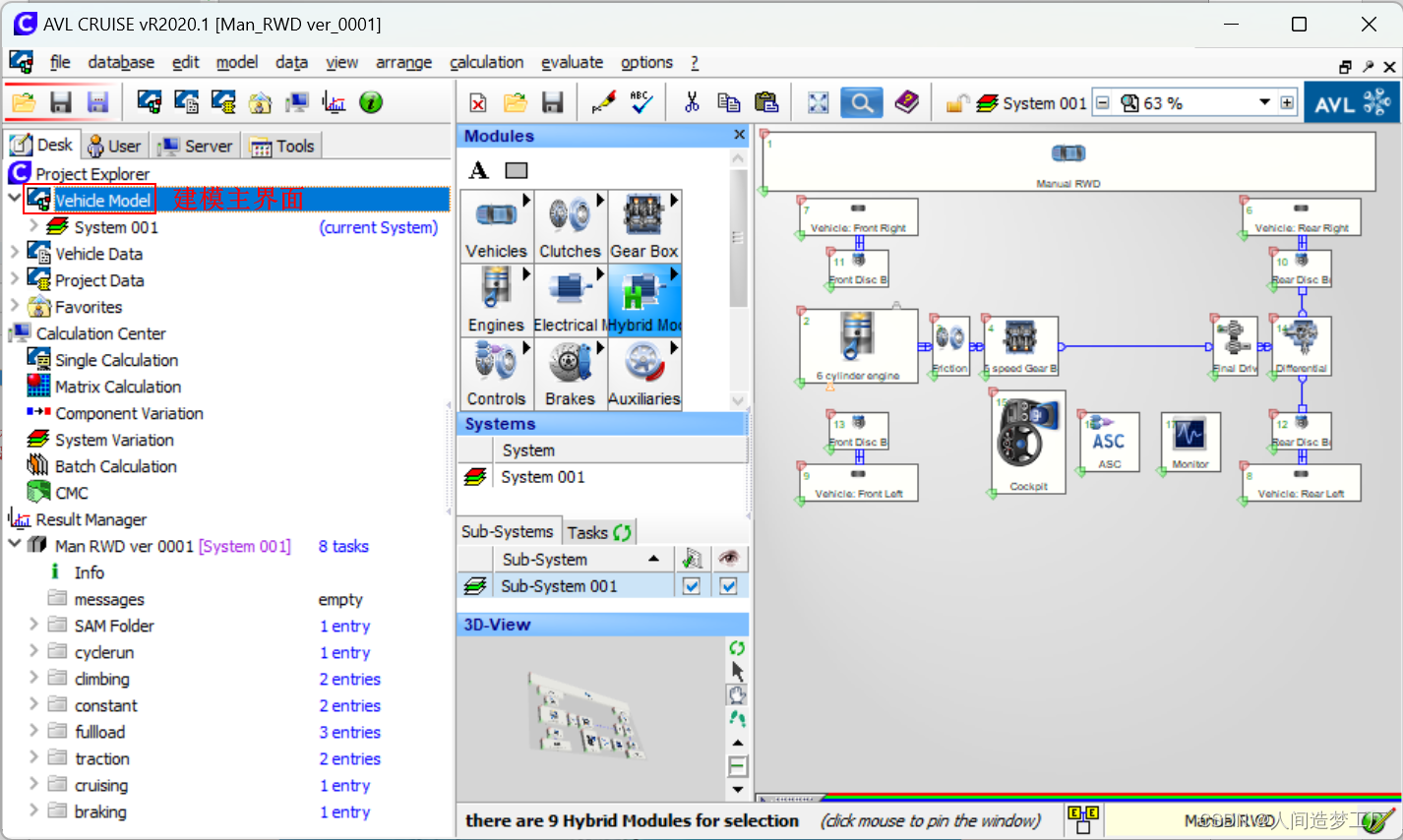Expand the fullload results folder

(33, 731)
